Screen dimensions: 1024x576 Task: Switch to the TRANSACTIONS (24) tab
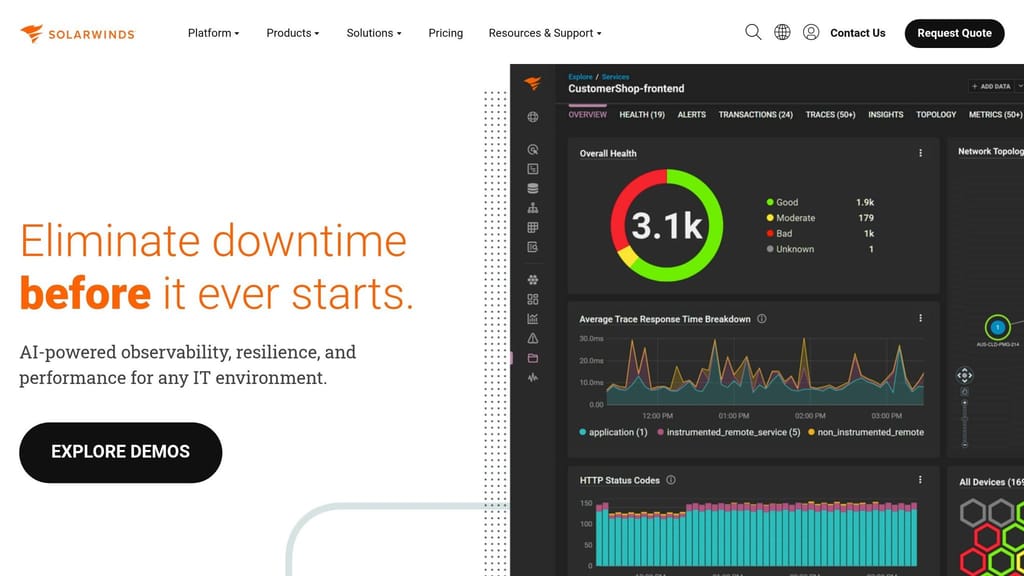click(756, 114)
